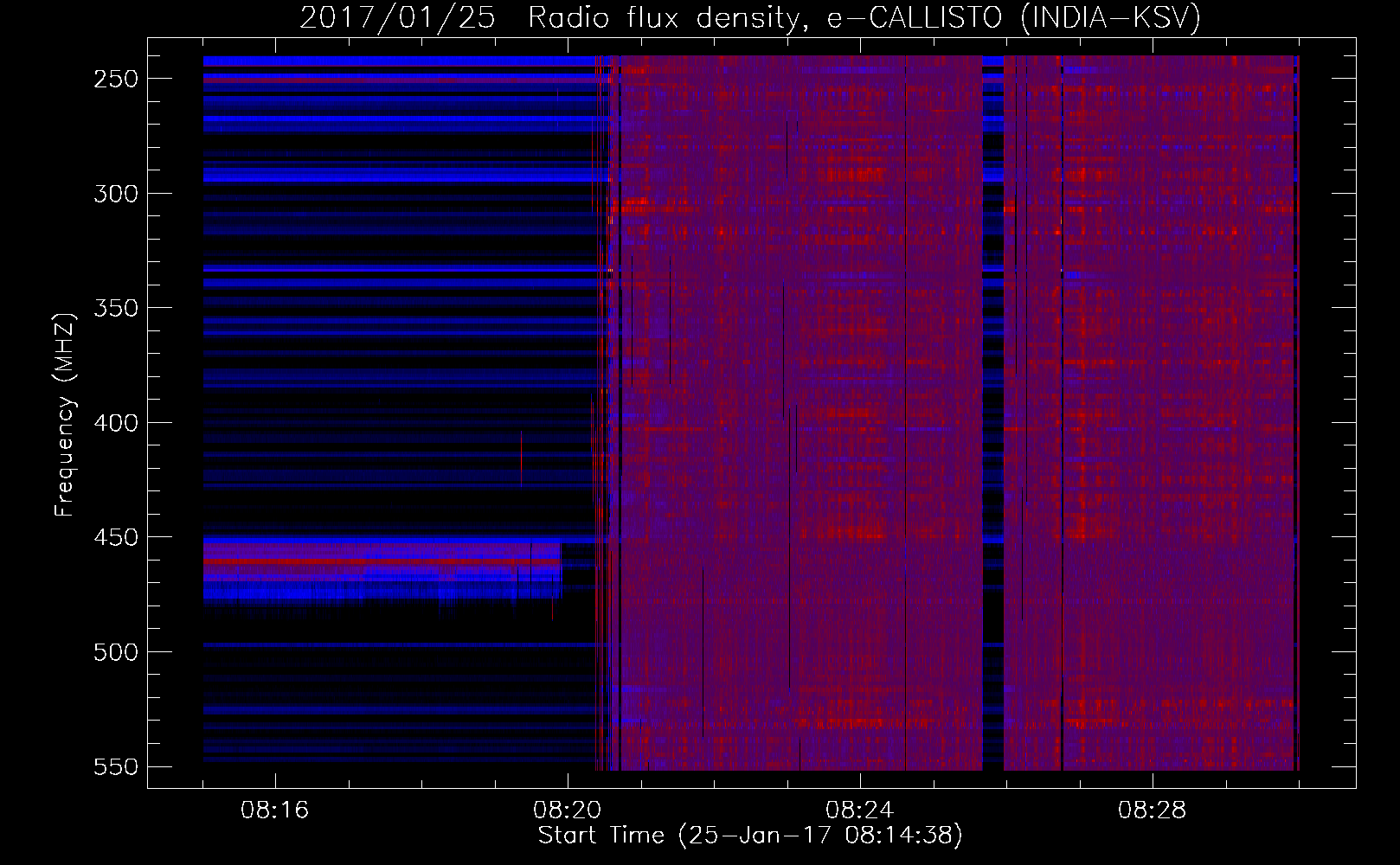Click the "Start Time (25-Jan-17 08:14:38)" label
The width and height of the screenshot is (1400, 865).
coord(750,836)
